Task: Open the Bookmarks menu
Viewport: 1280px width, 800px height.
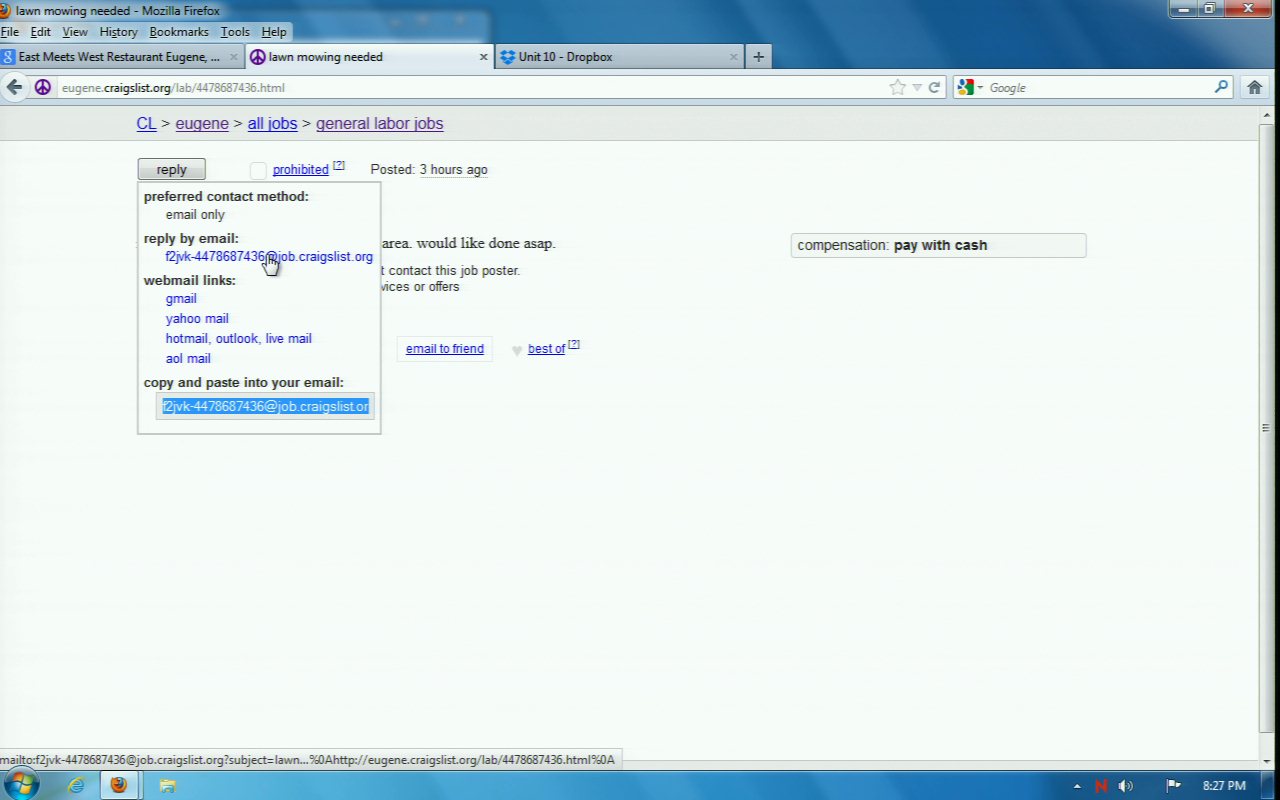Action: pos(179,32)
